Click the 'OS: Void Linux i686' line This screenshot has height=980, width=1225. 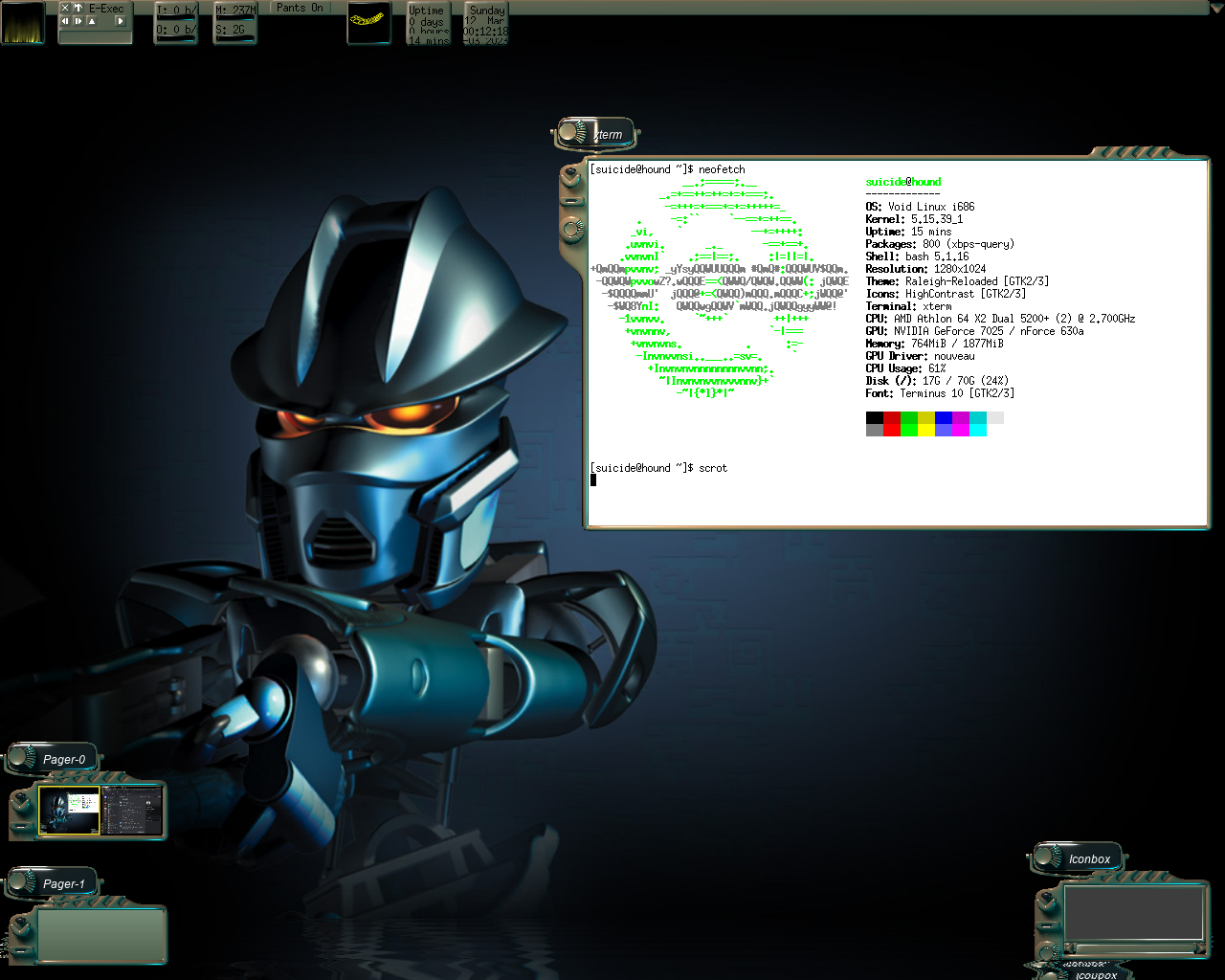920,207
